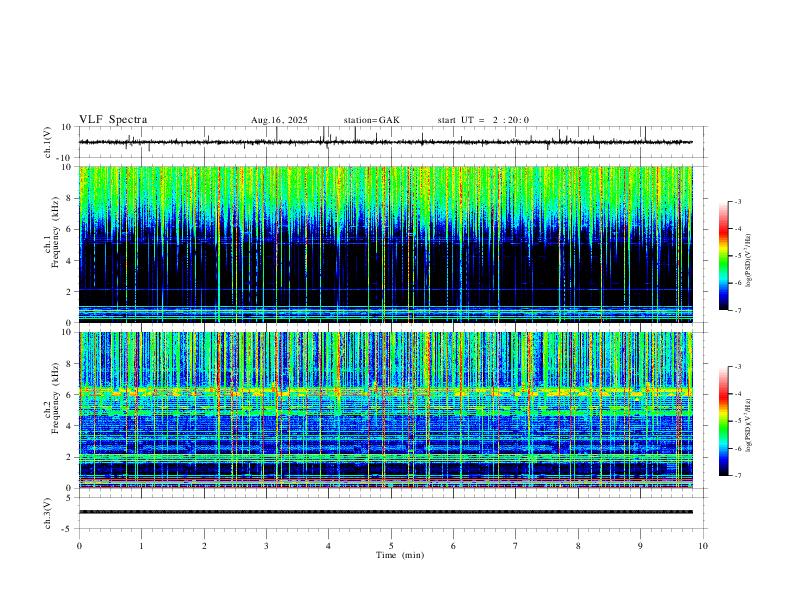The image size is (792, 612).
Task: Click the "ch.1(V)" waveform axis label
Action: [x=48, y=142]
